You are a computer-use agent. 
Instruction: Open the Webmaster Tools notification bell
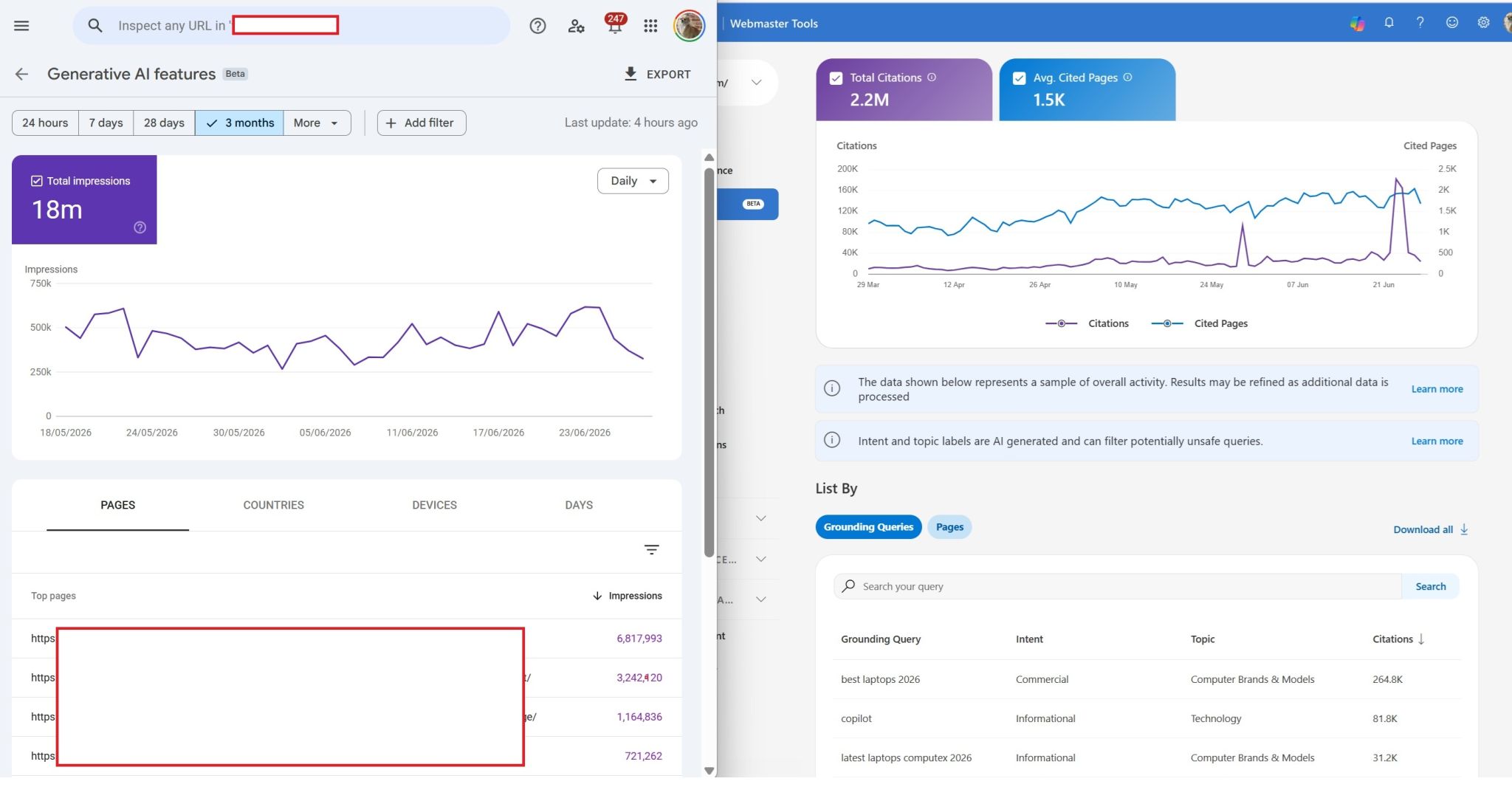pyautogui.click(x=1389, y=23)
